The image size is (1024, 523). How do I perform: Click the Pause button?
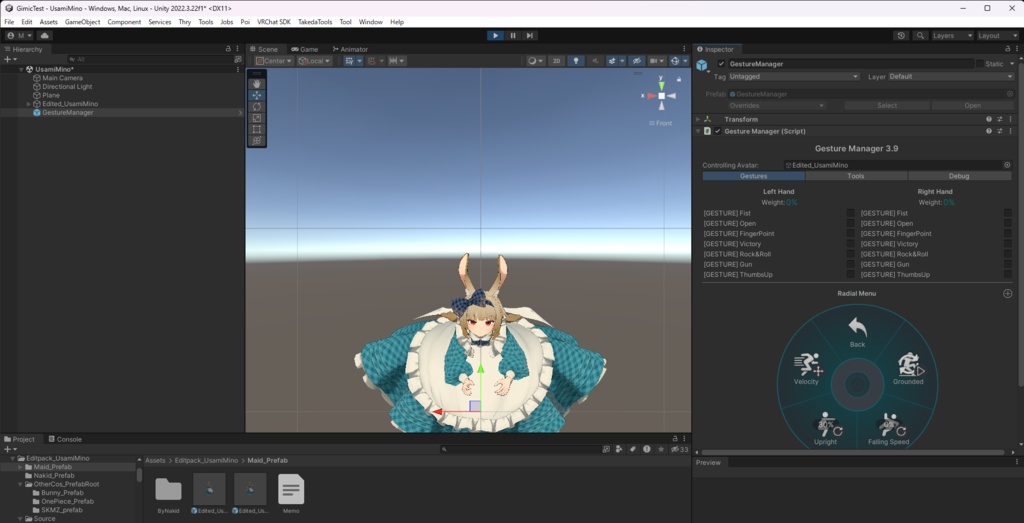tap(513, 35)
